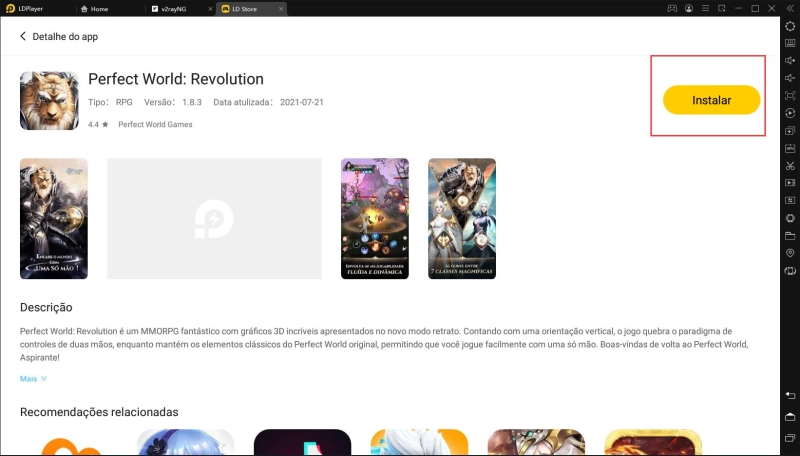Click the shake/rotate device icon
The width and height of the screenshot is (800, 456).
[x=790, y=271]
